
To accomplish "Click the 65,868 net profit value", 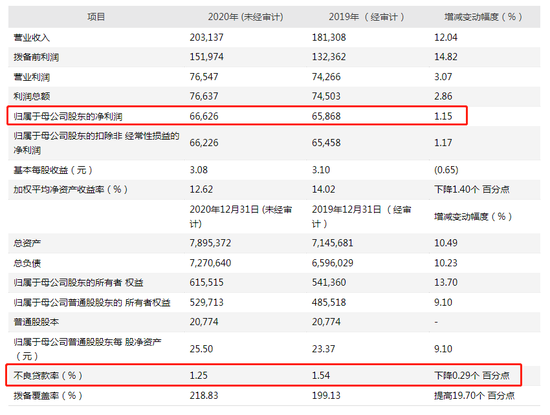I will click(x=326, y=116).
